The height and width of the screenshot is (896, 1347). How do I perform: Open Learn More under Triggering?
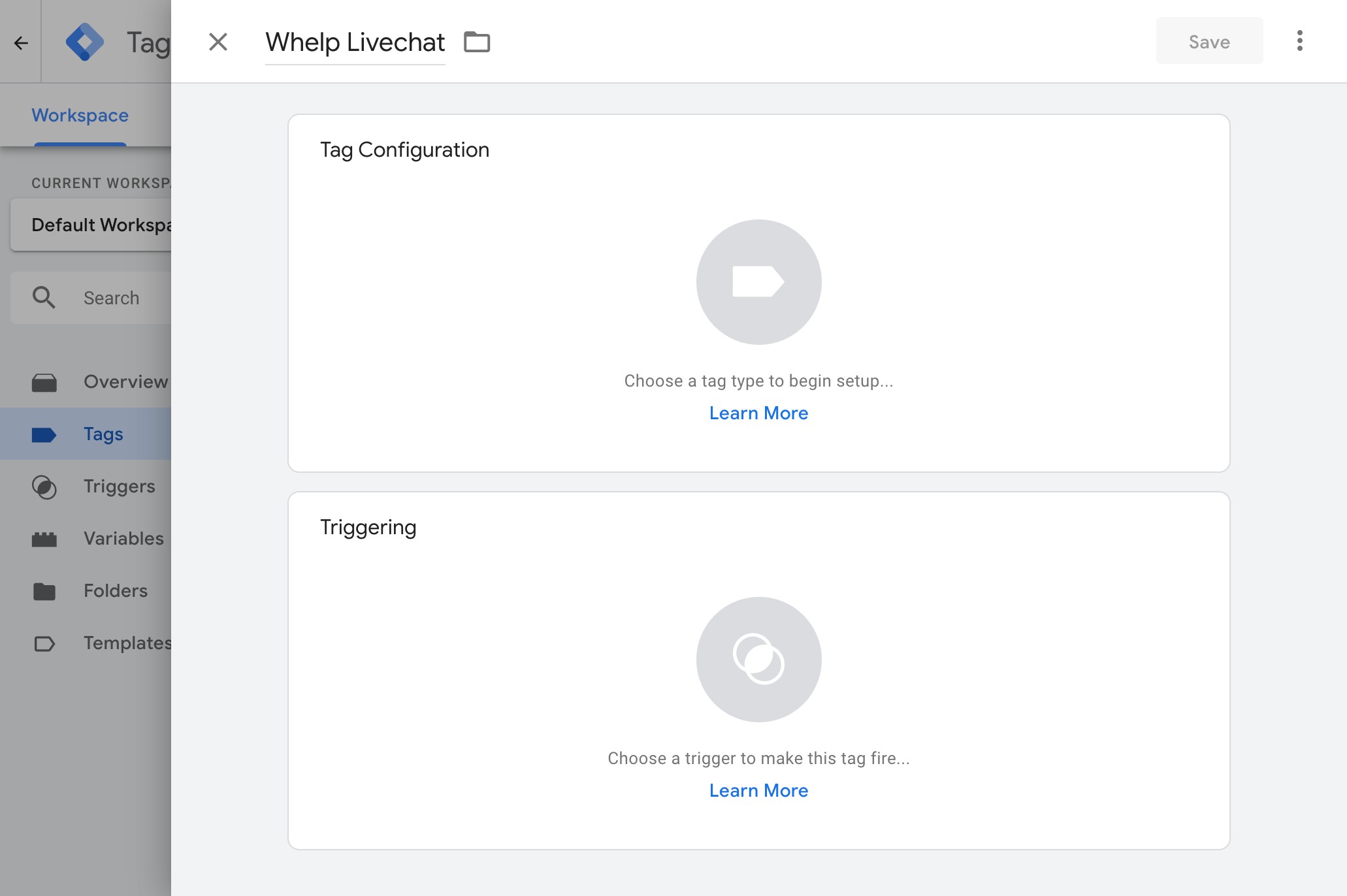click(758, 791)
